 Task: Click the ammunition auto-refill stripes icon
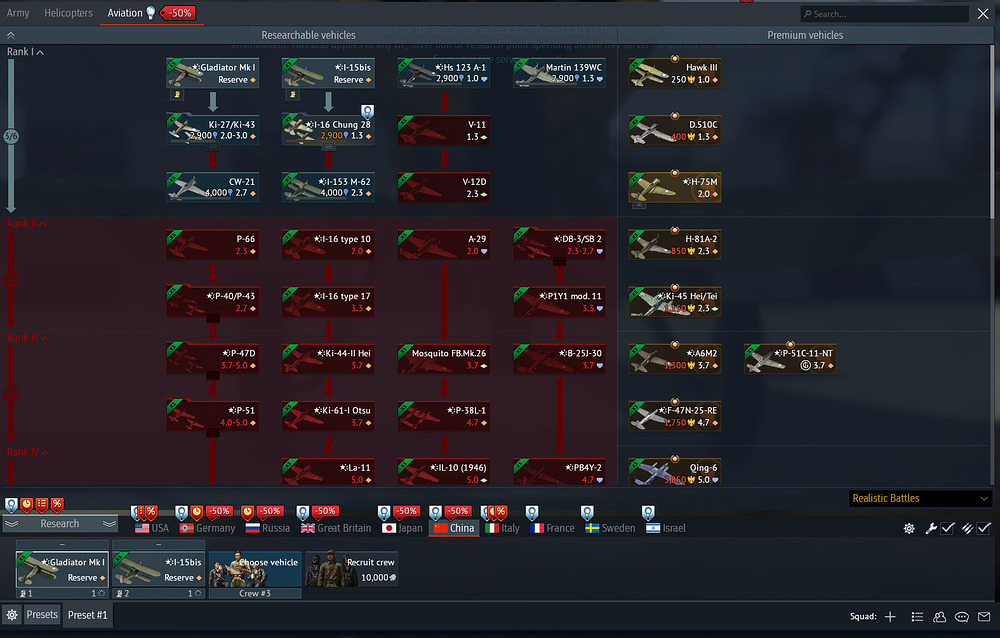coord(967,528)
